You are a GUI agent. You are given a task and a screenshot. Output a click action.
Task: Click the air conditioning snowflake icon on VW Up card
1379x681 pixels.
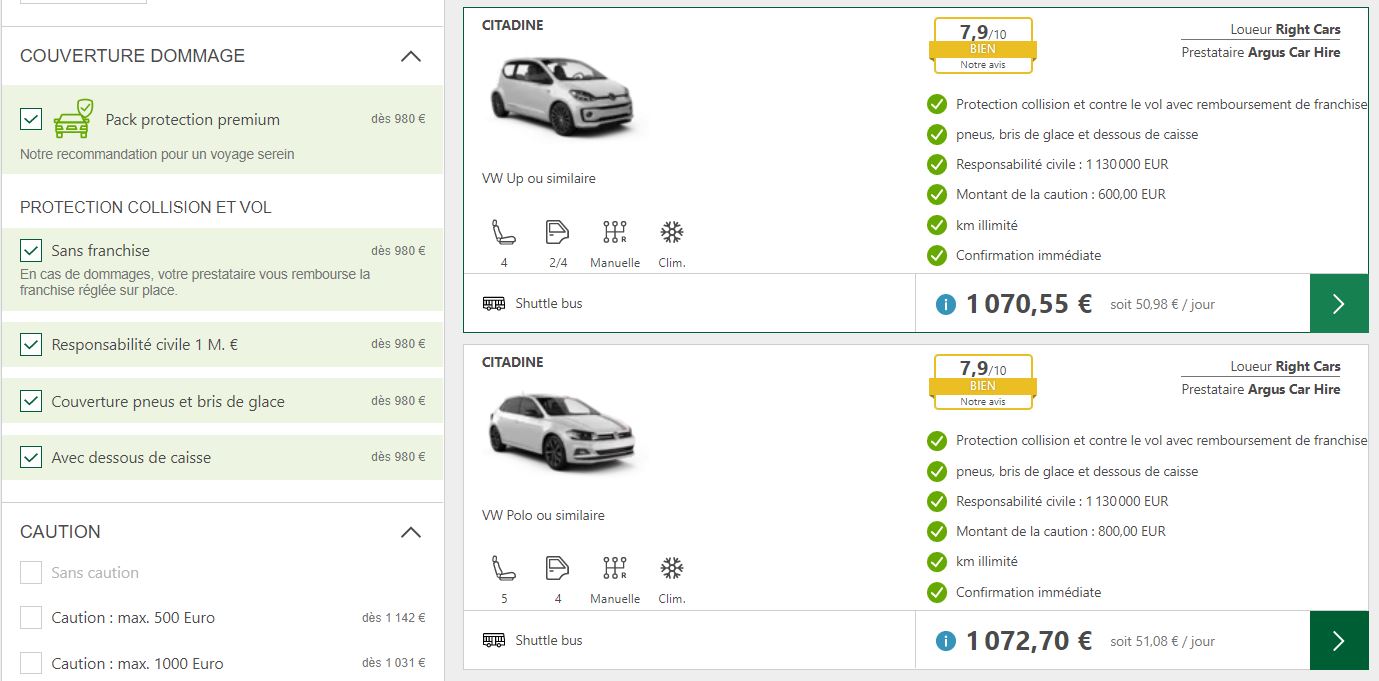click(671, 233)
